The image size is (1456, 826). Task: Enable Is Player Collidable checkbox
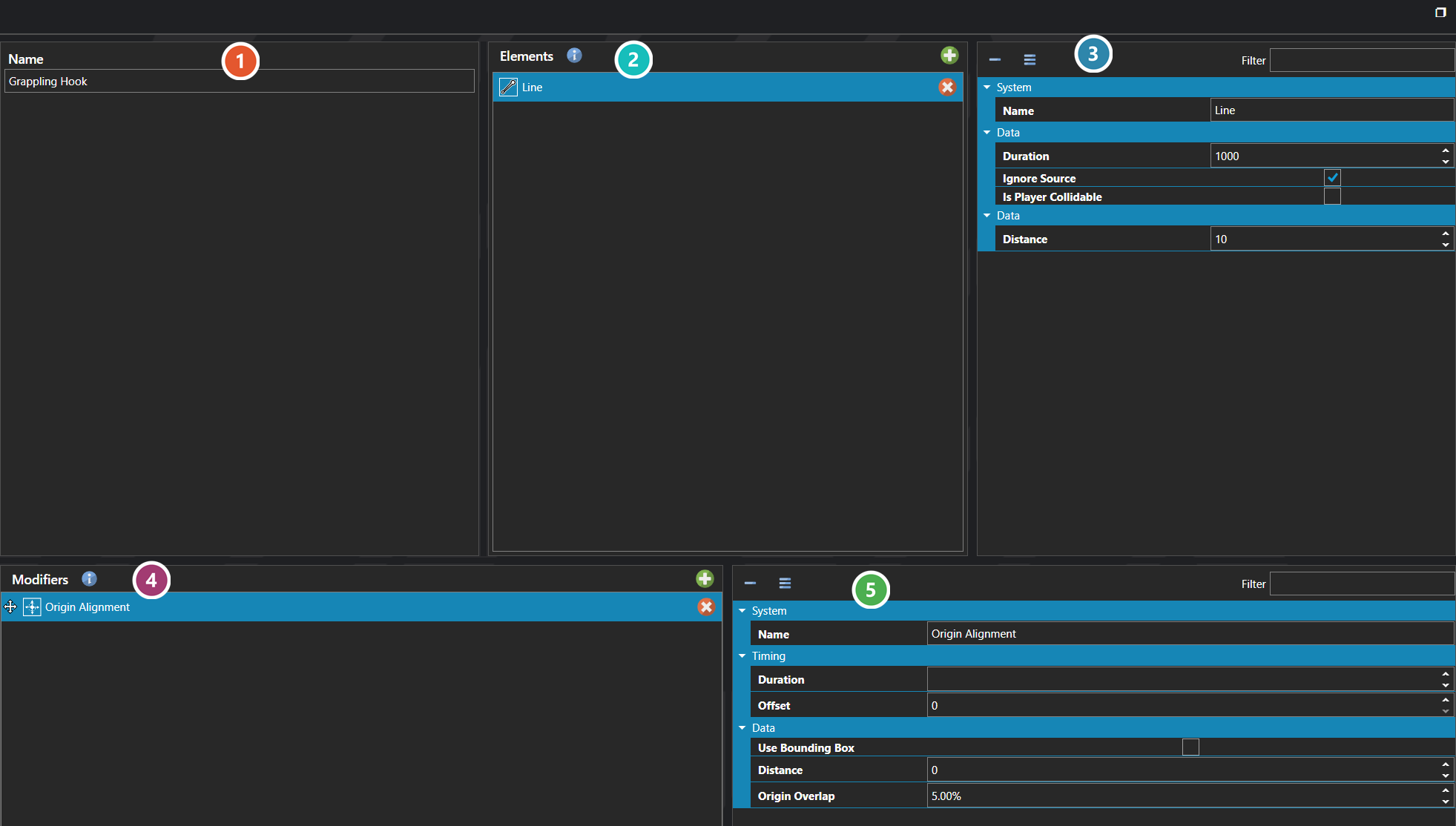[1332, 196]
